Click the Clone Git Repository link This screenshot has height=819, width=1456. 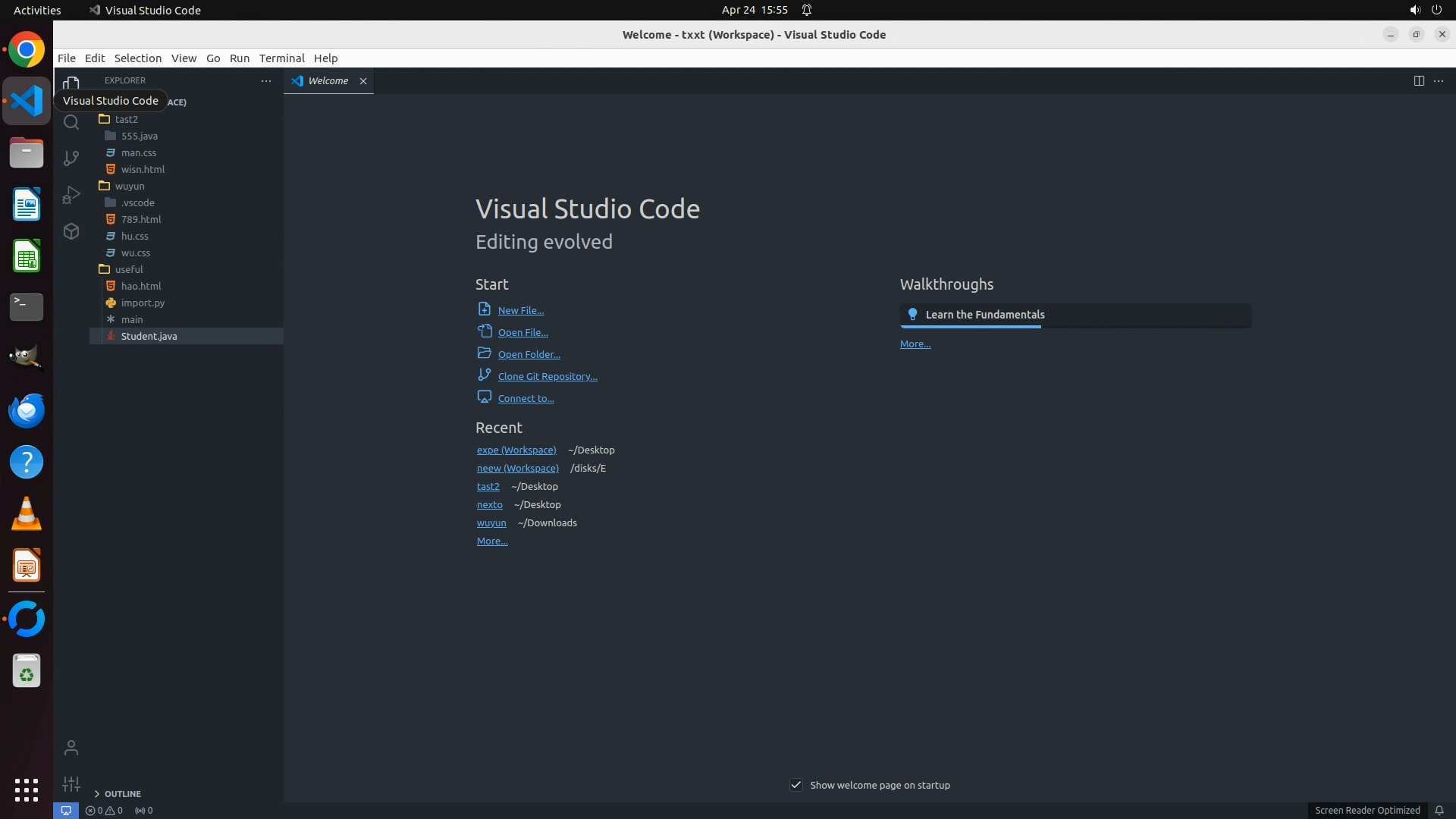547,377
